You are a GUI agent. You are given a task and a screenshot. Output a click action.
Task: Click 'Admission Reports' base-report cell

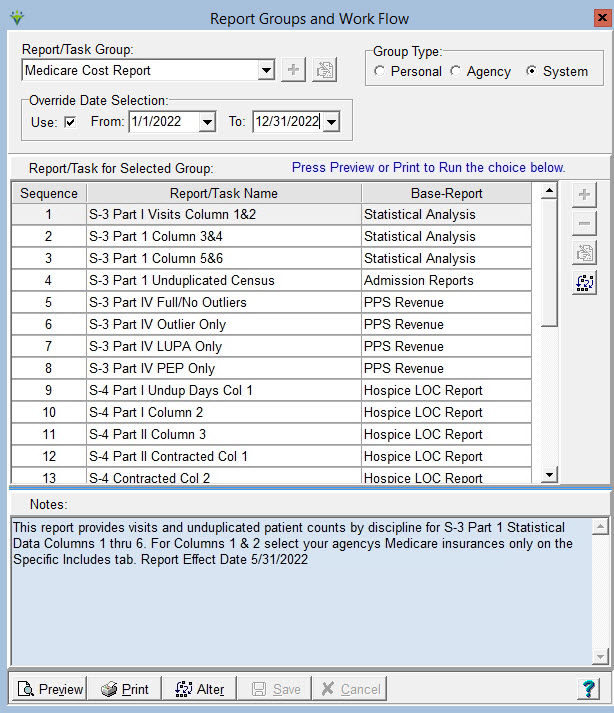point(447,280)
